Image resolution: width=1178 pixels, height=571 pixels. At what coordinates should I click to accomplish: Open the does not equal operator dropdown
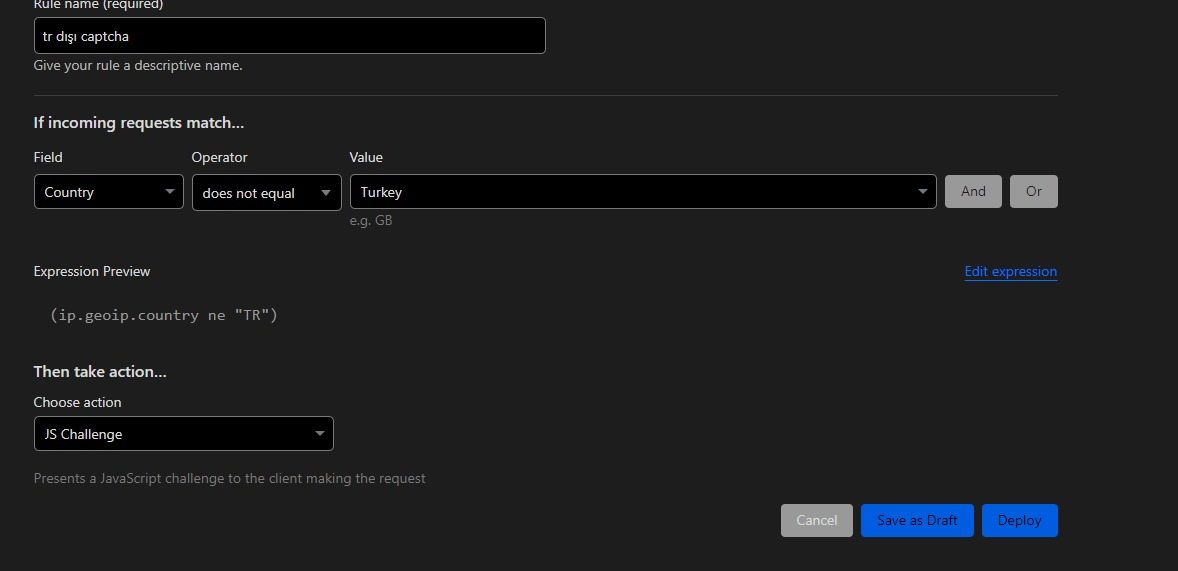coord(267,192)
